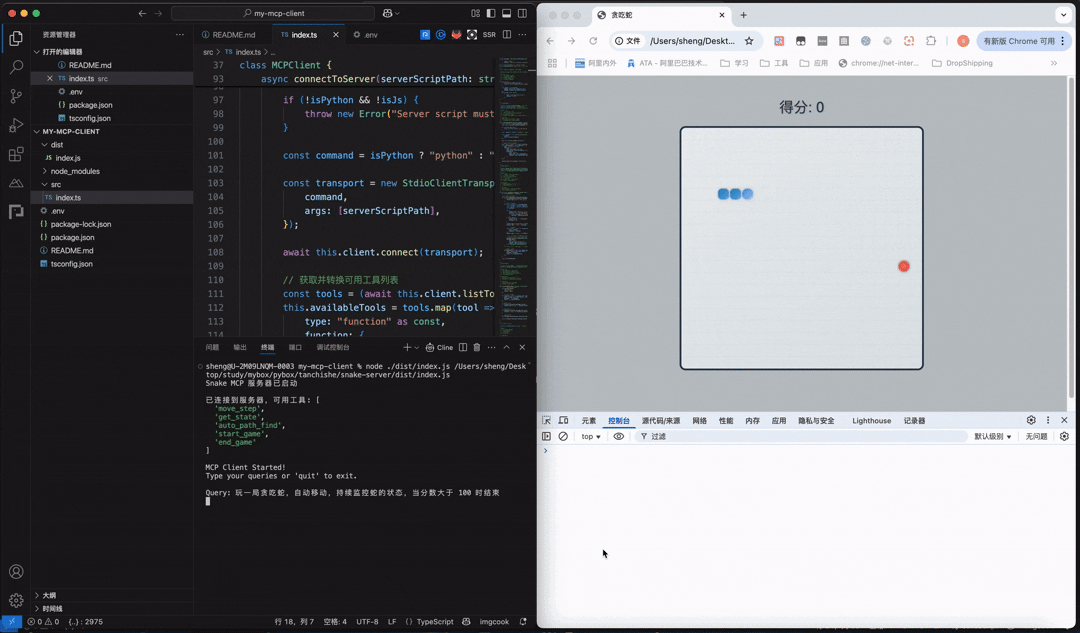Open the Search view in activity bar
The width and height of the screenshot is (1080, 633).
coord(16,67)
